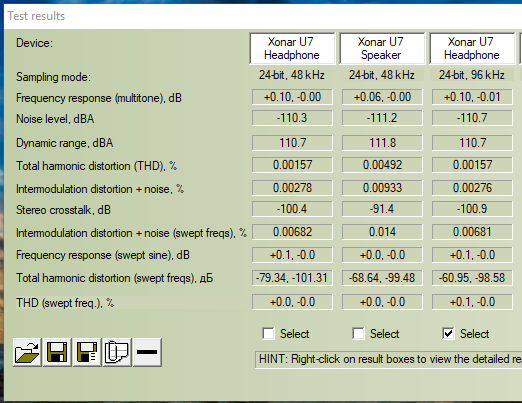This screenshot has height=403, width=522.
Task: Click the open folder load results icon
Action: coord(27,352)
